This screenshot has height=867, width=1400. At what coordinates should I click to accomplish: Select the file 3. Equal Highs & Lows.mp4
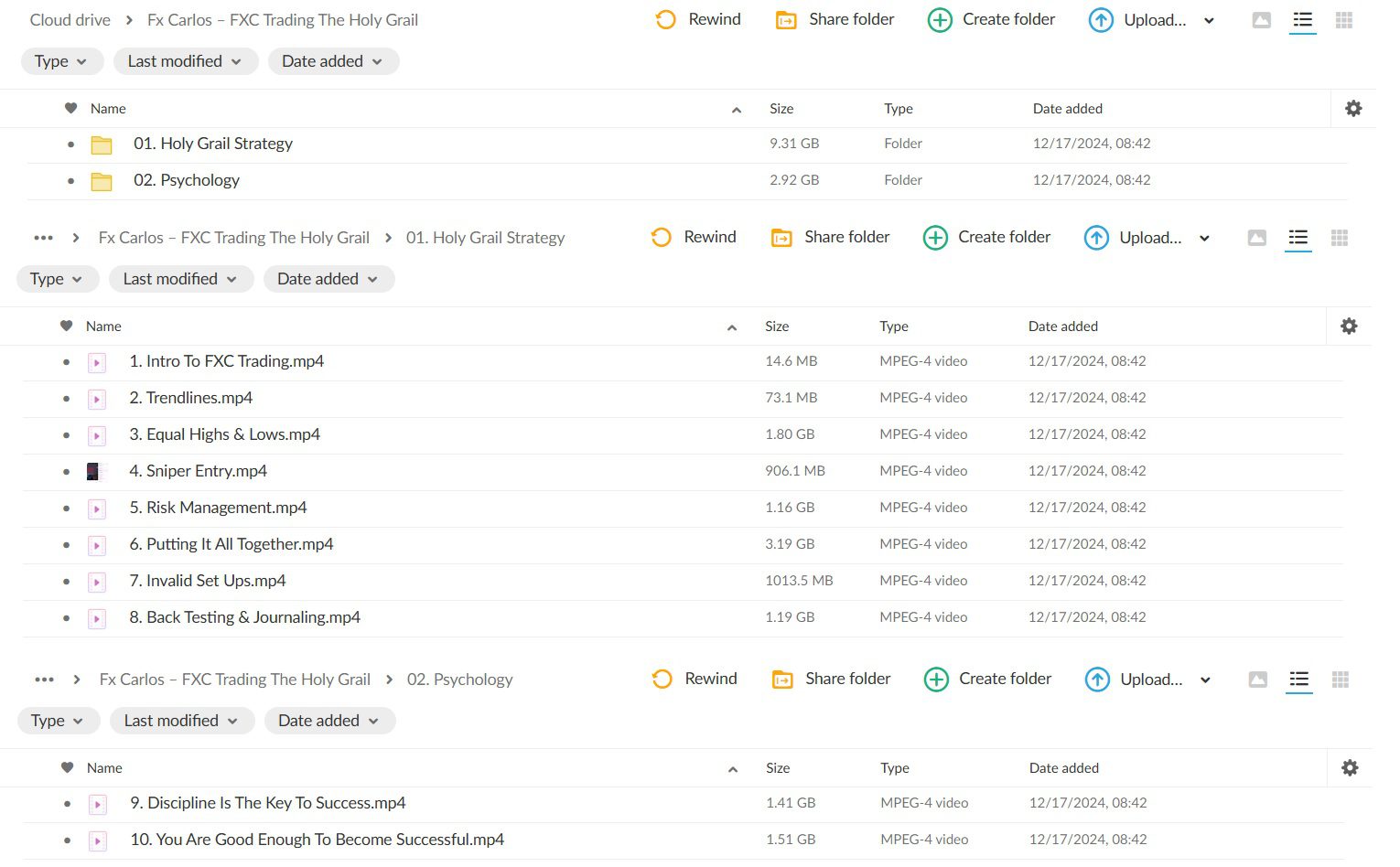click(225, 434)
